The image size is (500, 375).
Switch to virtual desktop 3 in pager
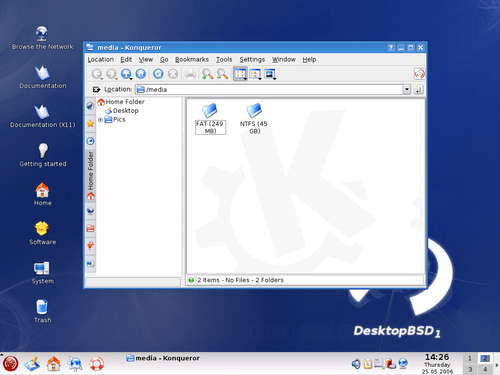coord(470,369)
